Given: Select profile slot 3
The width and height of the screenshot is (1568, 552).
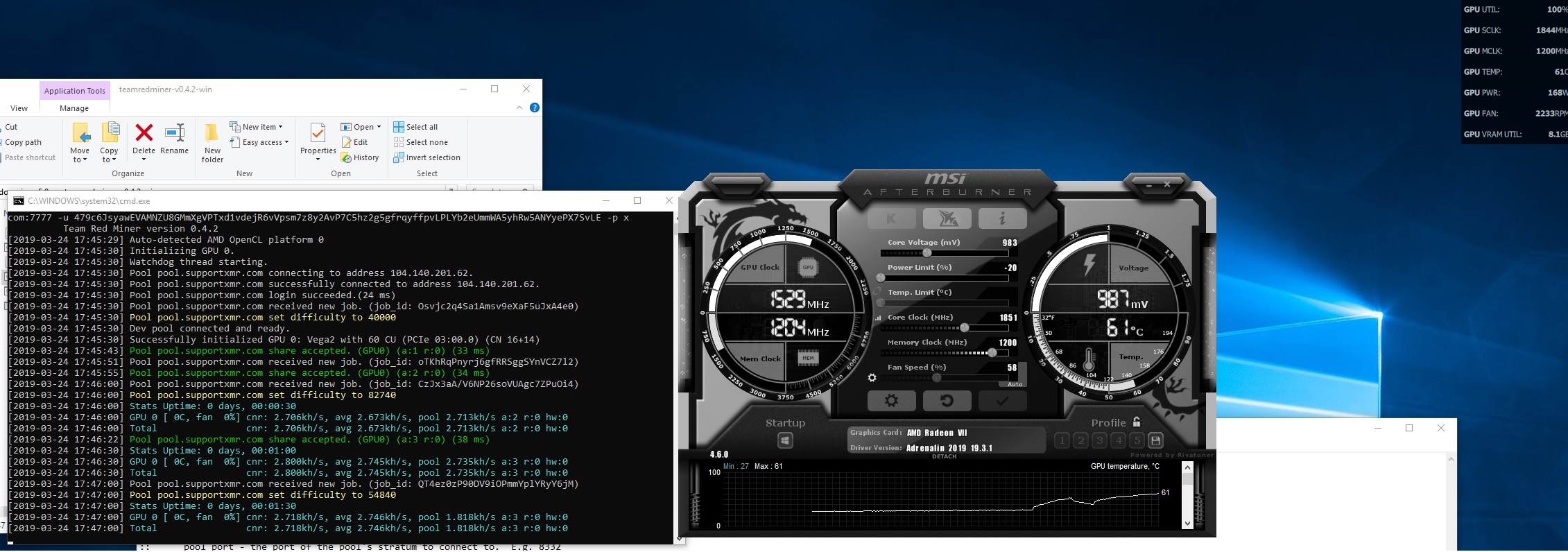Looking at the screenshot, I should tap(1099, 440).
